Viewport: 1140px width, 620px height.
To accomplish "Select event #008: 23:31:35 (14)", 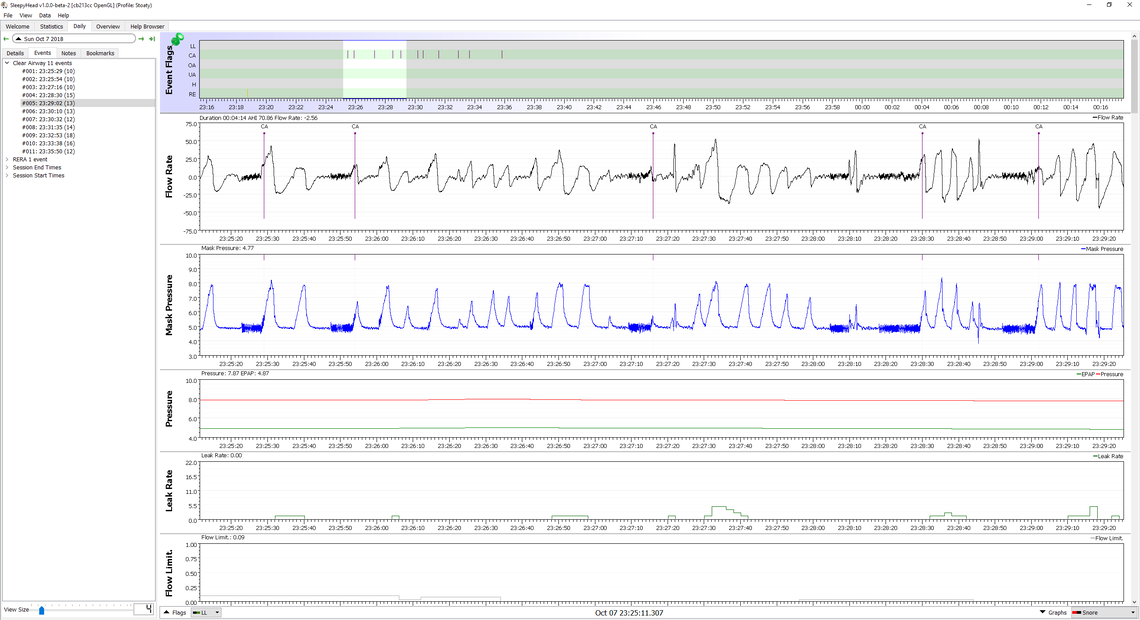I will [x=48, y=127].
